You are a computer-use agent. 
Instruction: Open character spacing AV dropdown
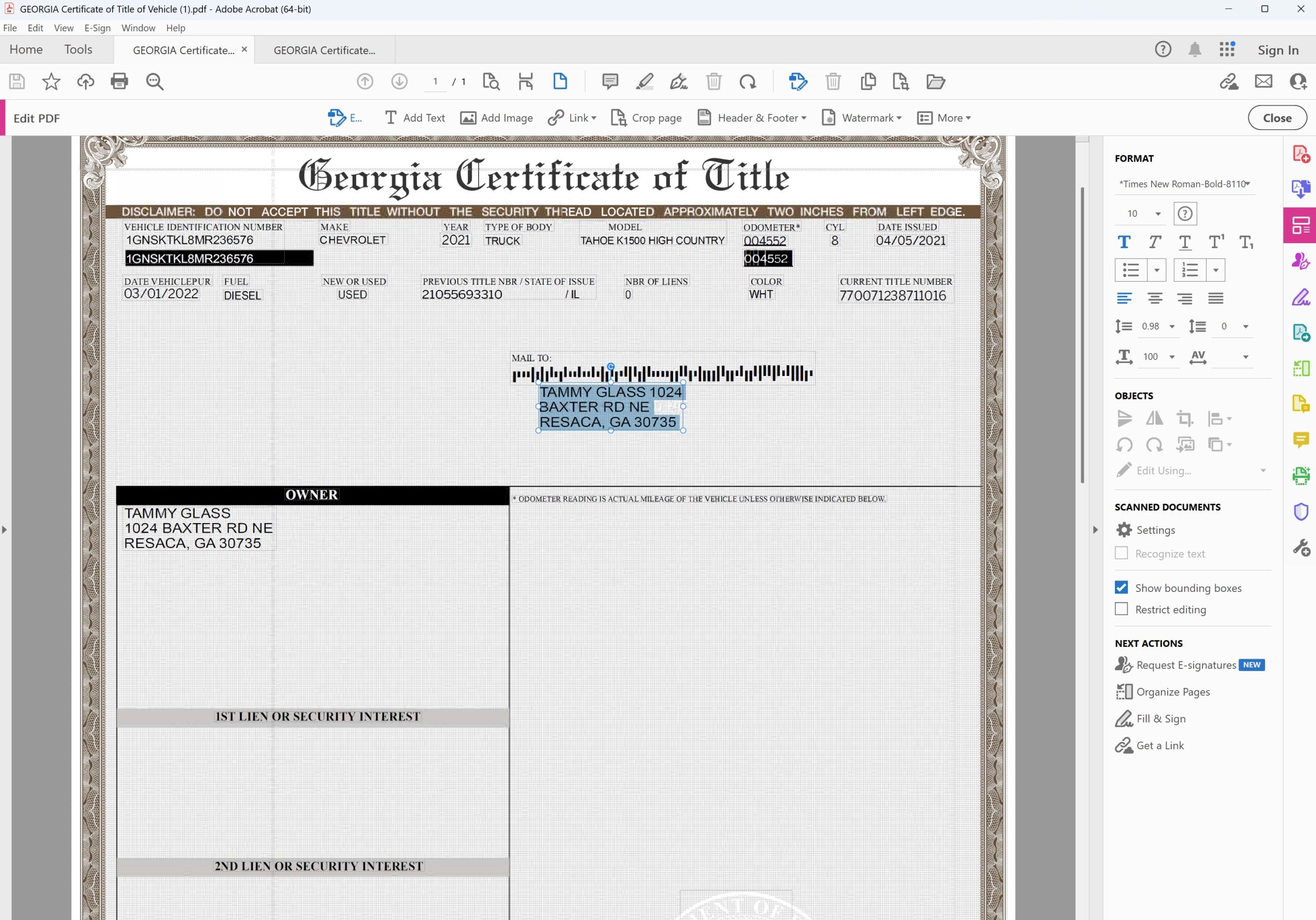1246,357
